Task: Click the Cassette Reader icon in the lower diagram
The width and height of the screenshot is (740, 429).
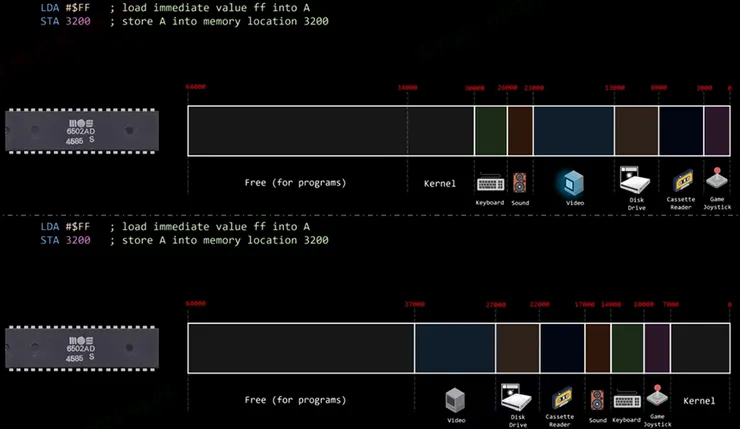Action: [x=562, y=398]
